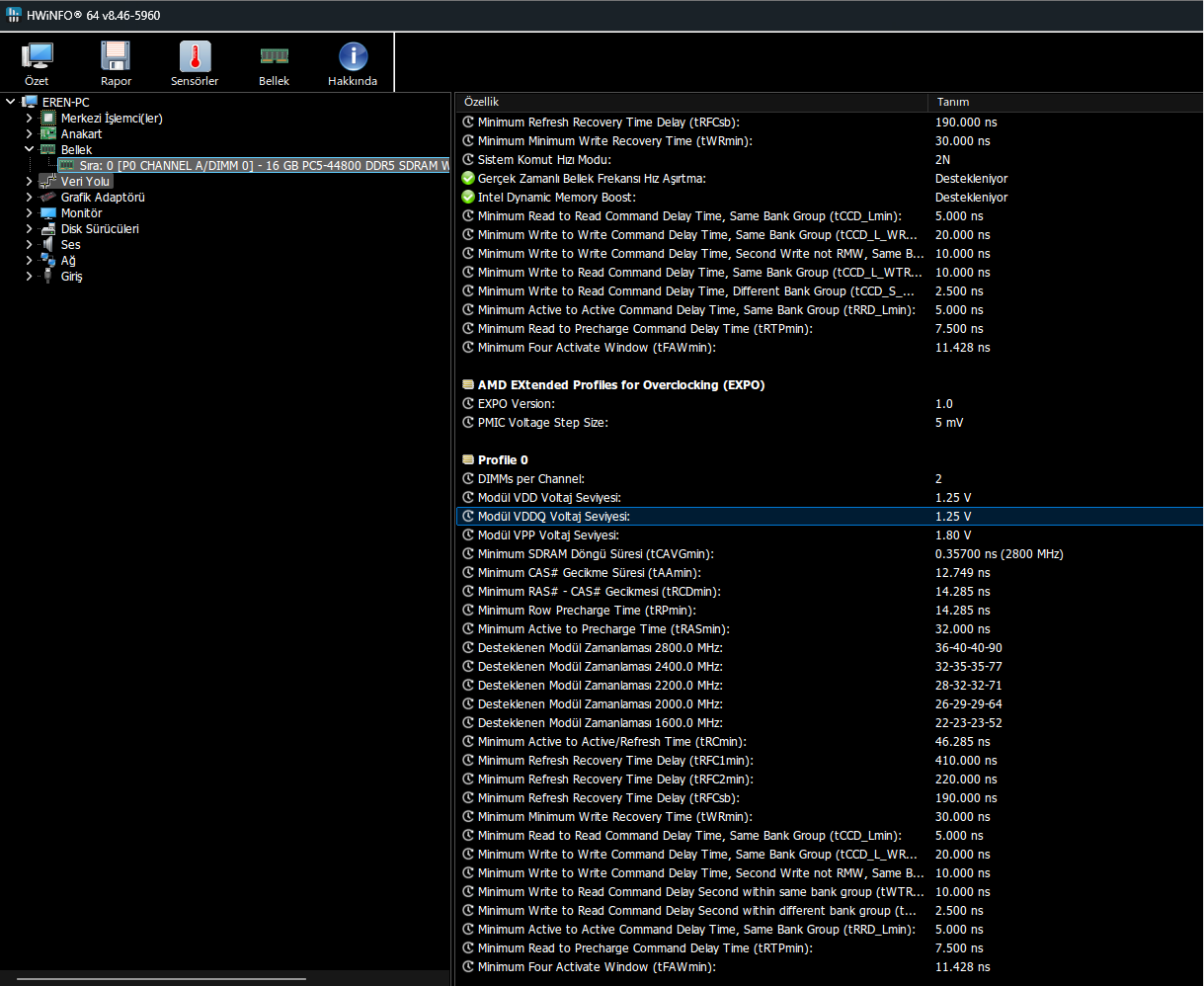The image size is (1204, 986).
Task: Open the Hakkında info icon
Action: 353,55
